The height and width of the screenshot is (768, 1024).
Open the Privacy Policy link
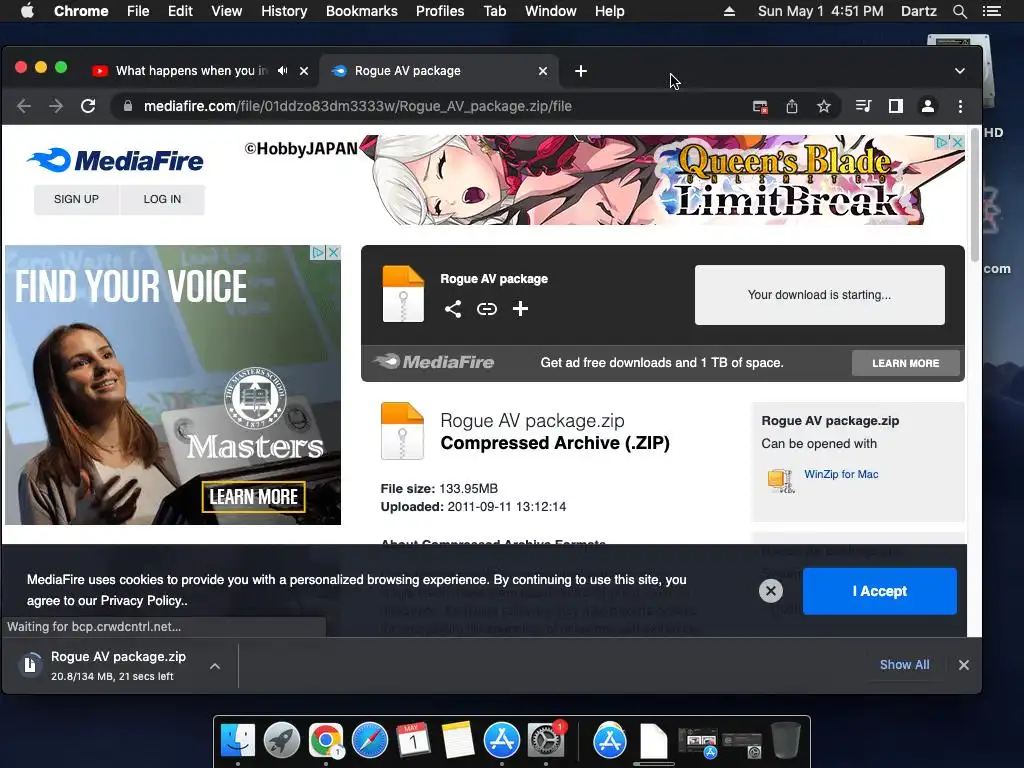(143, 601)
